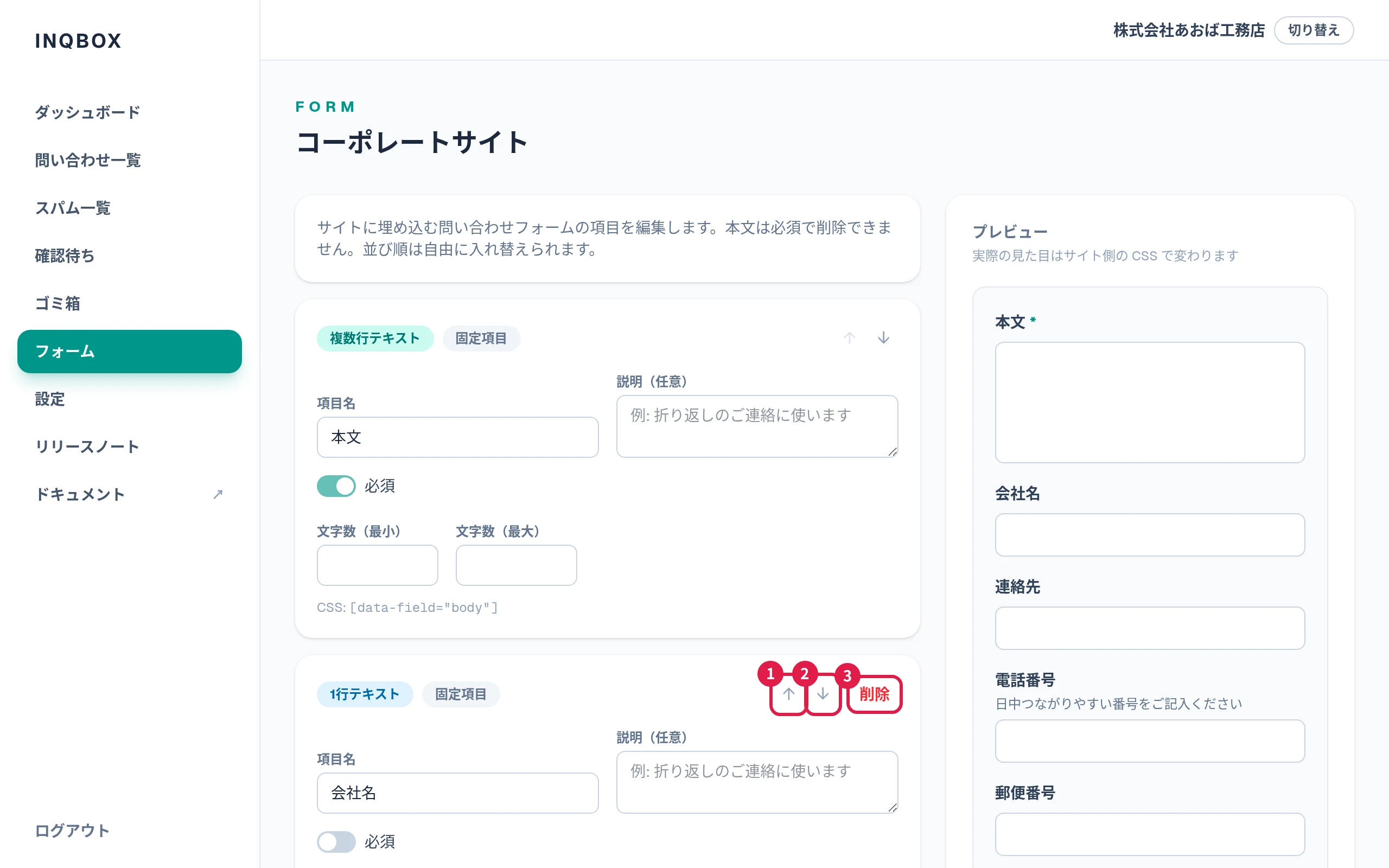
Task: Click the INQBOX logo
Action: pyautogui.click(x=78, y=41)
